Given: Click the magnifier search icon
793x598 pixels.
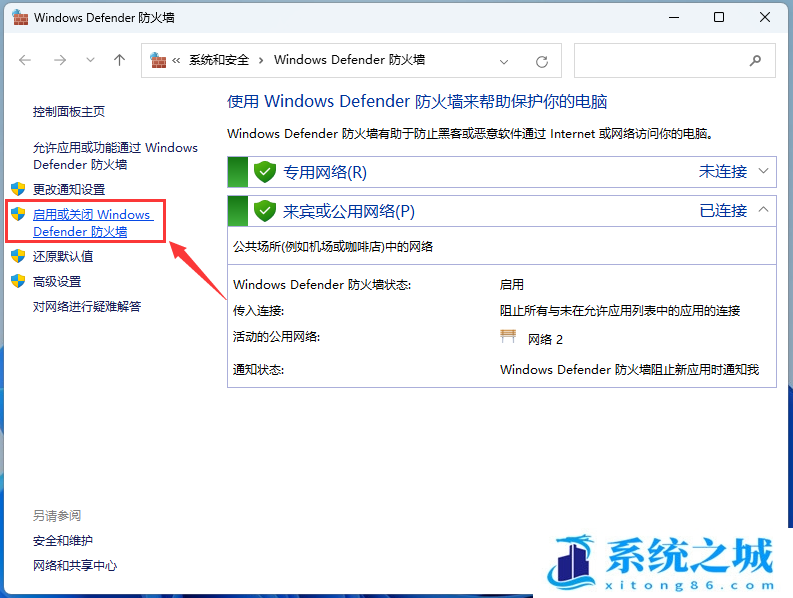Looking at the screenshot, I should coord(755,61).
